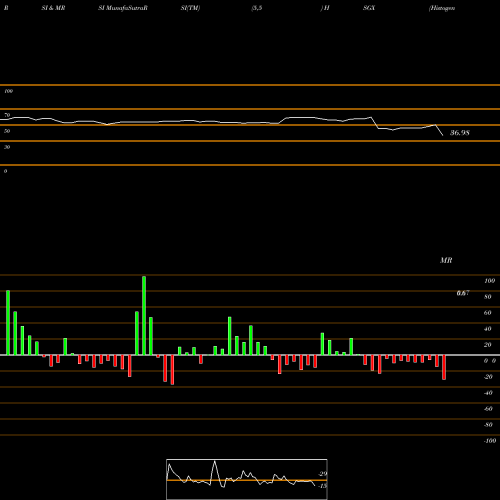The width and height of the screenshot is (500, 500).
Task: Click the MR axis label 40
Action: (x=488, y=329)
